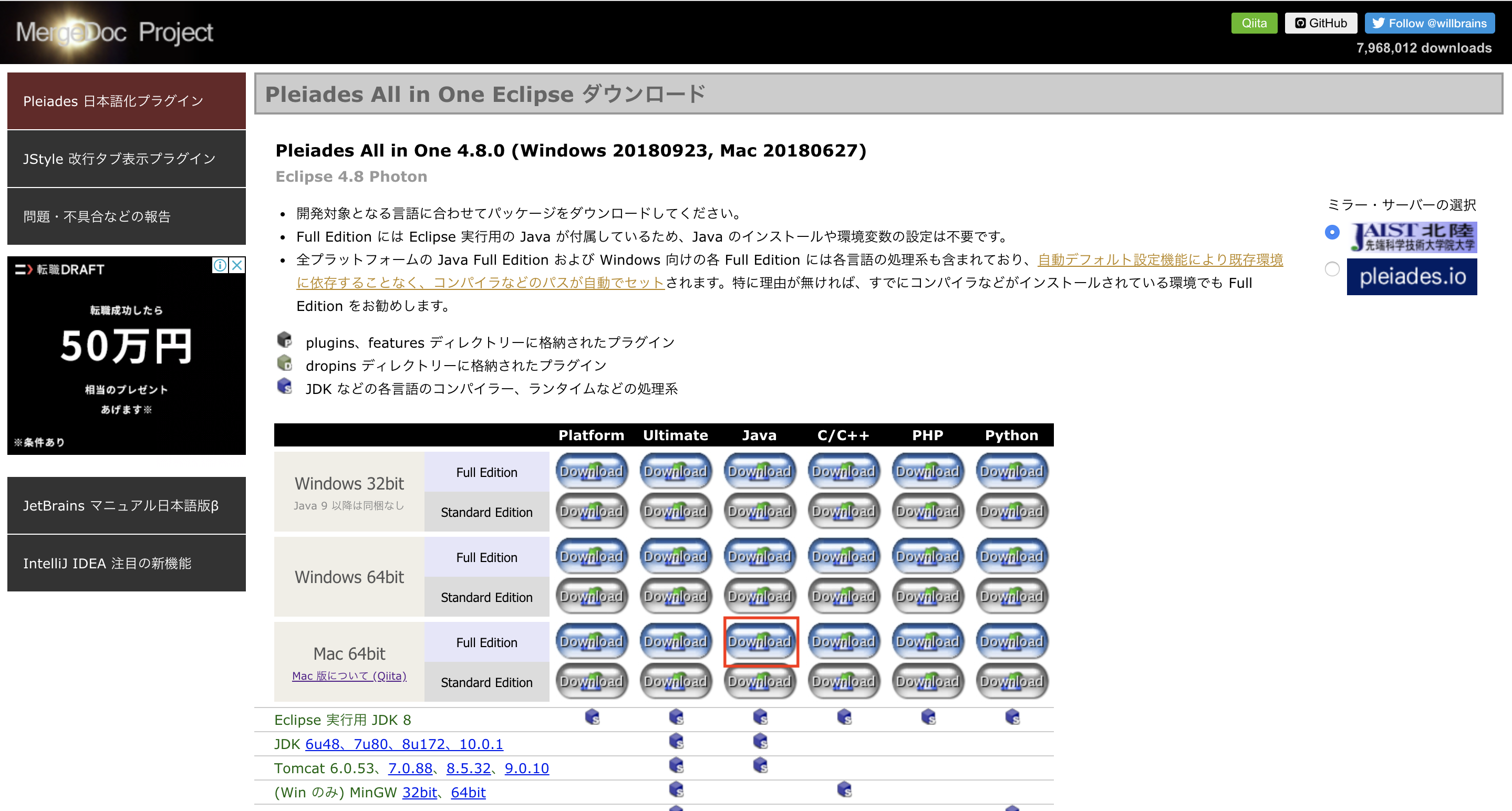
Task: Select the pleiades.io mirror radio button
Action: coord(1332,269)
